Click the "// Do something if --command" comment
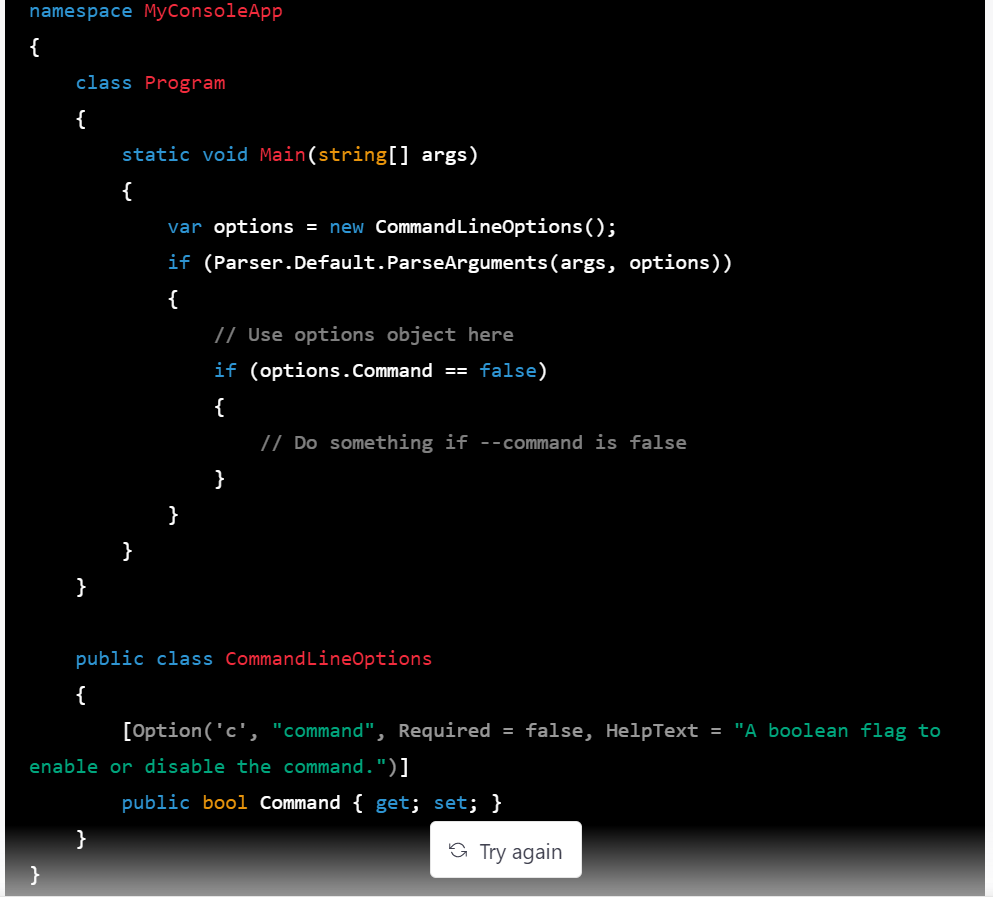The width and height of the screenshot is (993, 901). coord(472,443)
